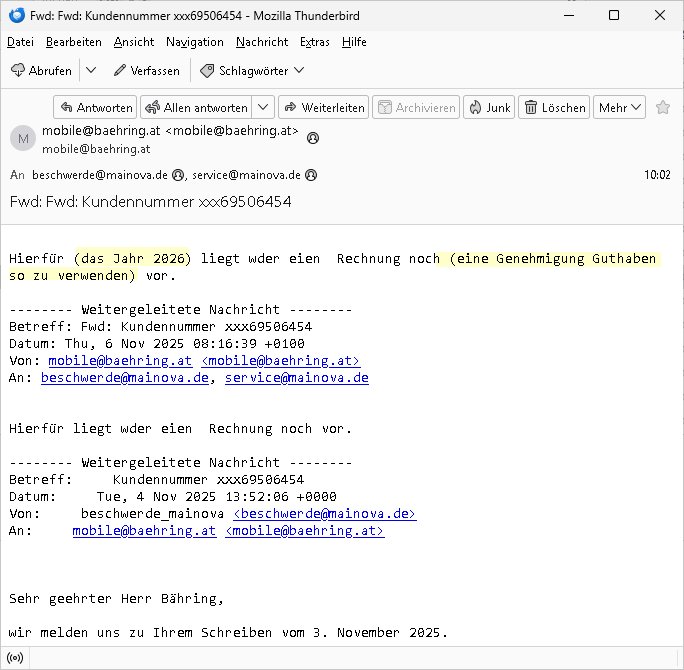
Task: Expand Allen antworten dropdown arrow
Action: (x=263, y=108)
